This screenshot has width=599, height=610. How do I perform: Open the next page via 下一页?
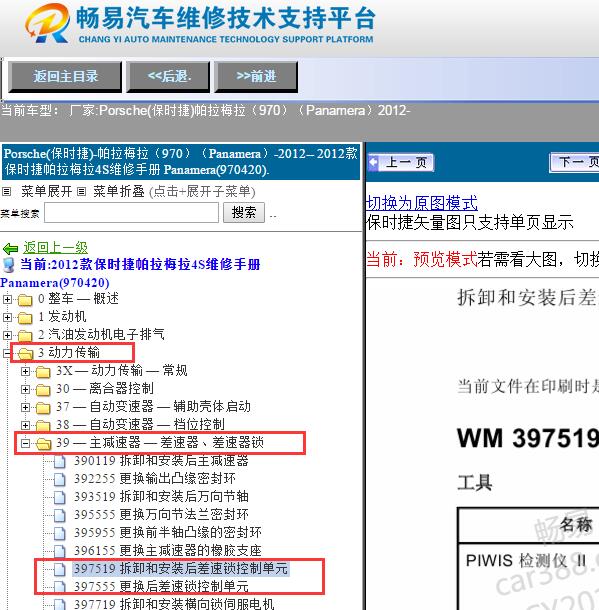575,162
